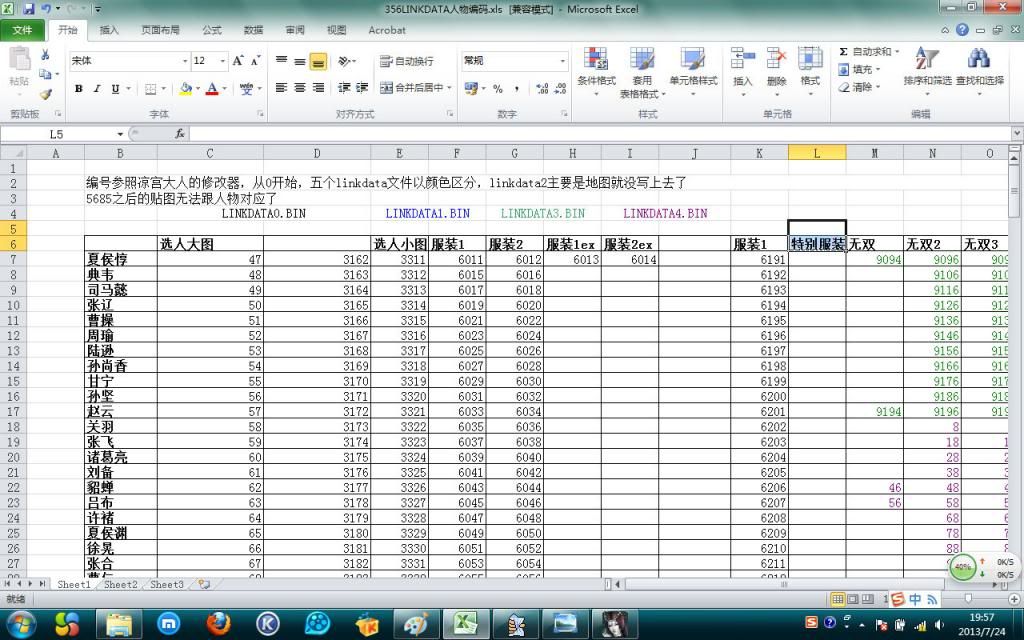
Task: Click the increase font size icon
Action: pyautogui.click(x=239, y=61)
